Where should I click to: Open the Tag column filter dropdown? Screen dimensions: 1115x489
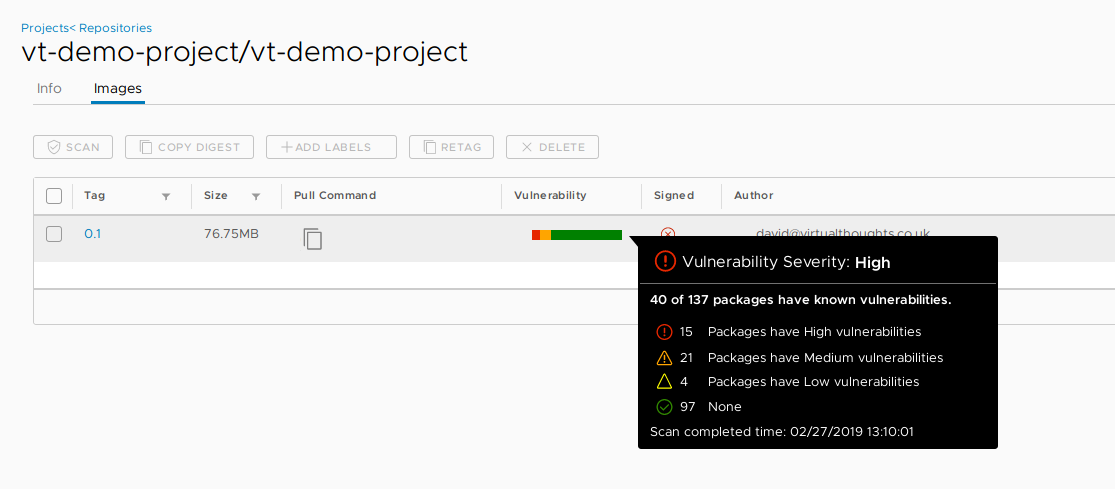[x=166, y=196]
